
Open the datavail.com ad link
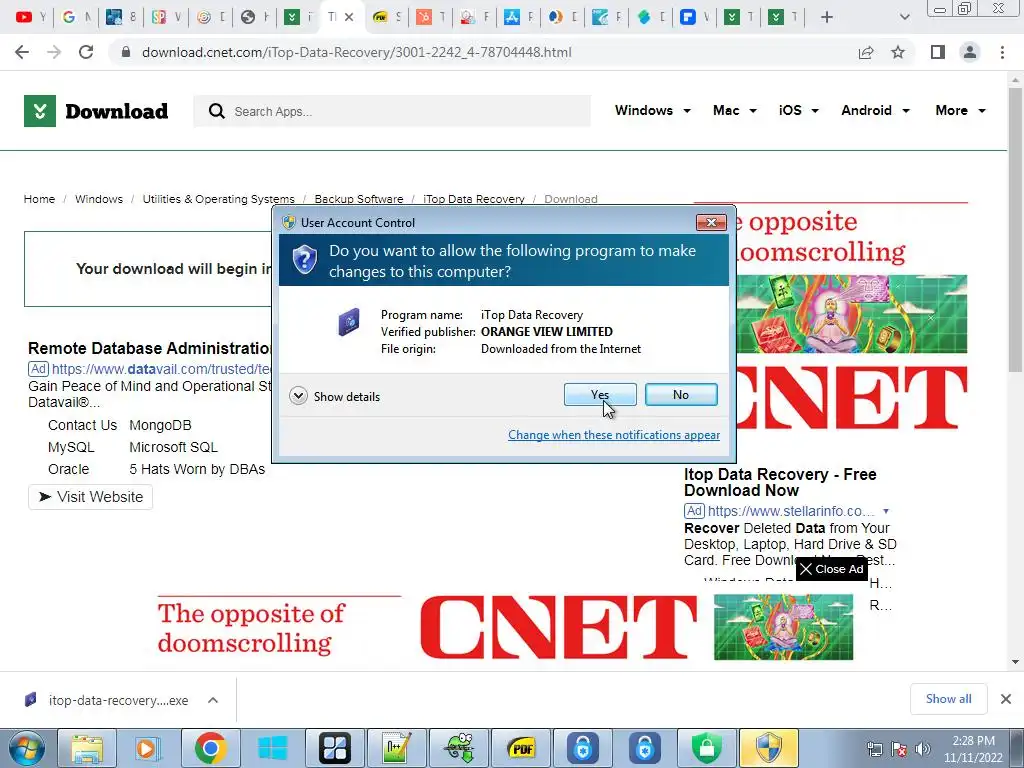161,369
